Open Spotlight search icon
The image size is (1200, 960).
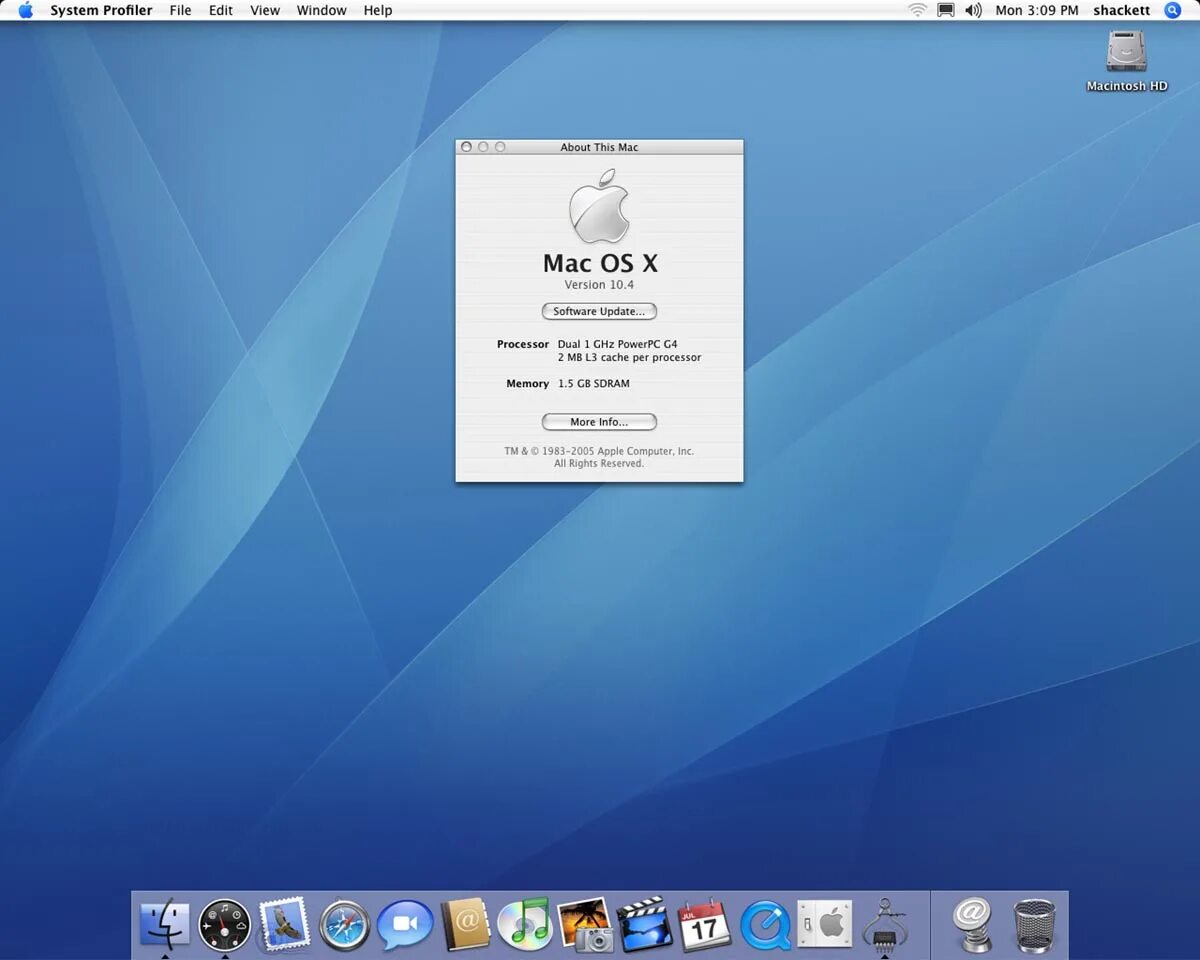click(x=1173, y=10)
